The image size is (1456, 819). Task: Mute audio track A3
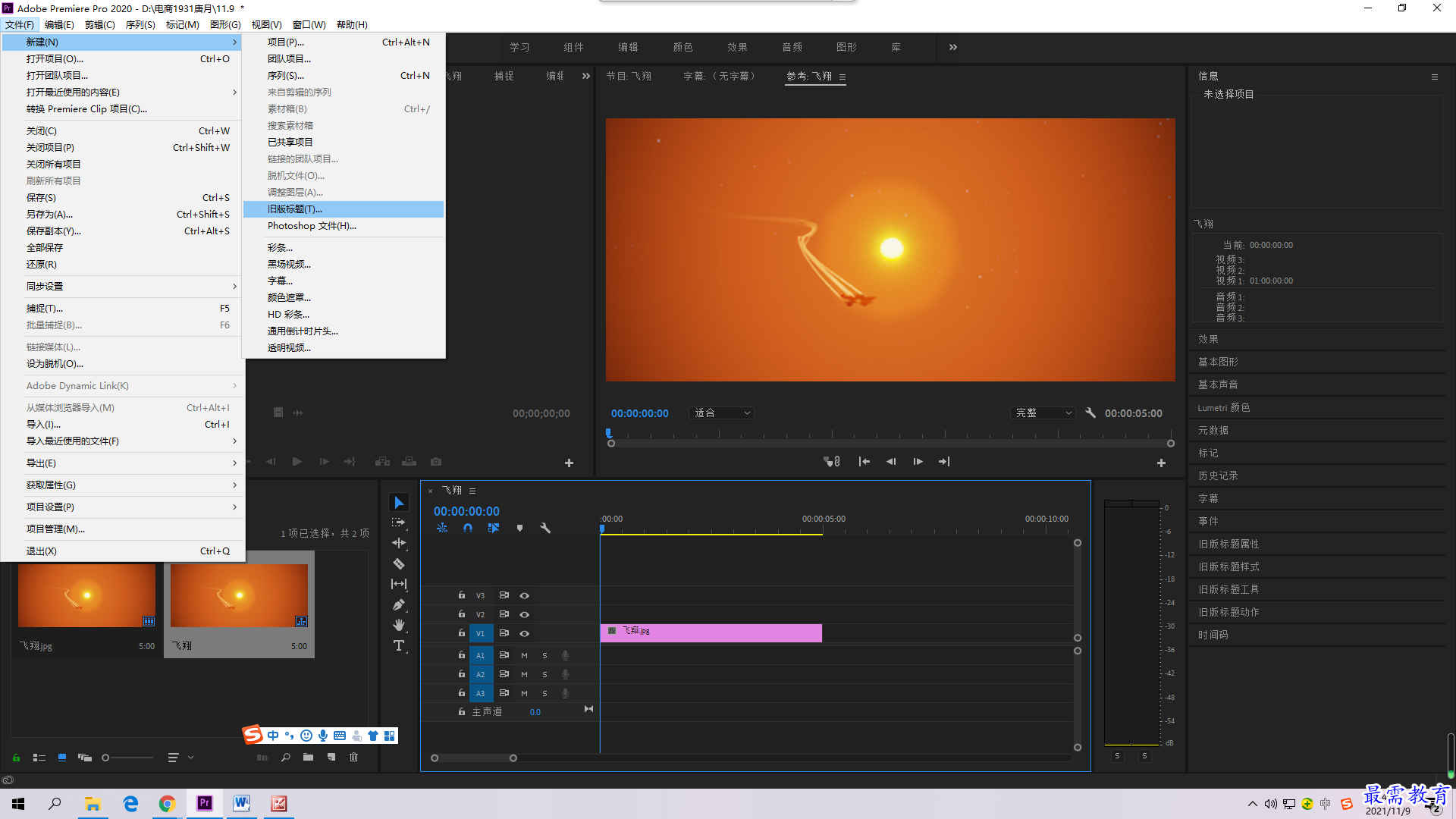tap(524, 693)
